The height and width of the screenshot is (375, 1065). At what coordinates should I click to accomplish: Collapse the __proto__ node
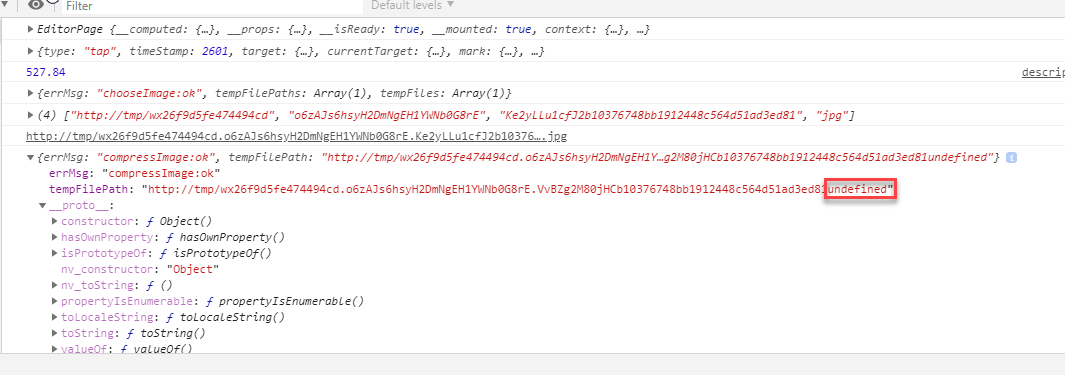tap(42, 205)
